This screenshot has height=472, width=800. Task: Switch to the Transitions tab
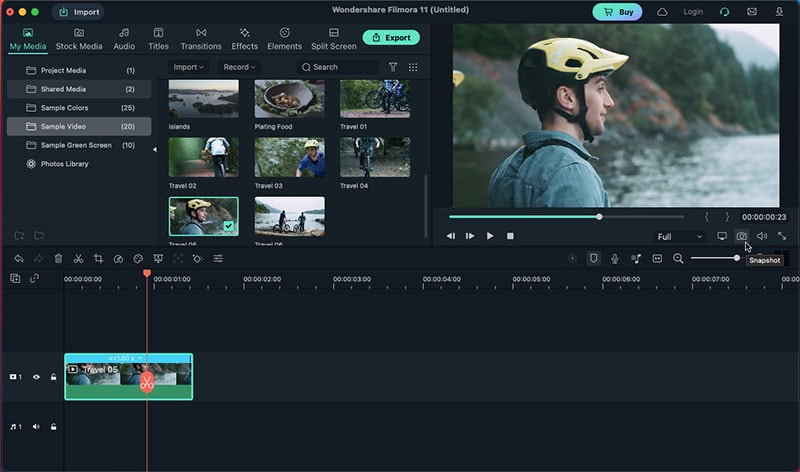[x=201, y=39]
